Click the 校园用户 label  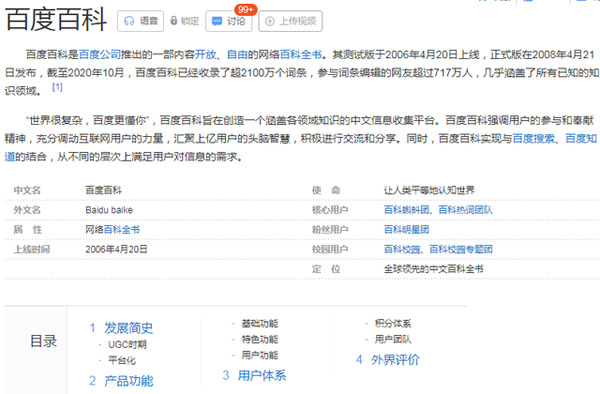330,249
